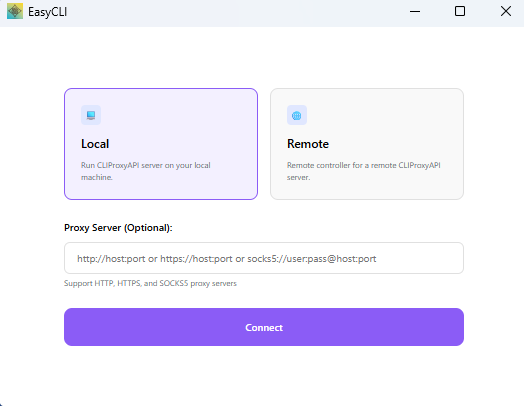Viewport: 524px width, 406px height.
Task: Select the Local mode card
Action: pyautogui.click(x=161, y=144)
